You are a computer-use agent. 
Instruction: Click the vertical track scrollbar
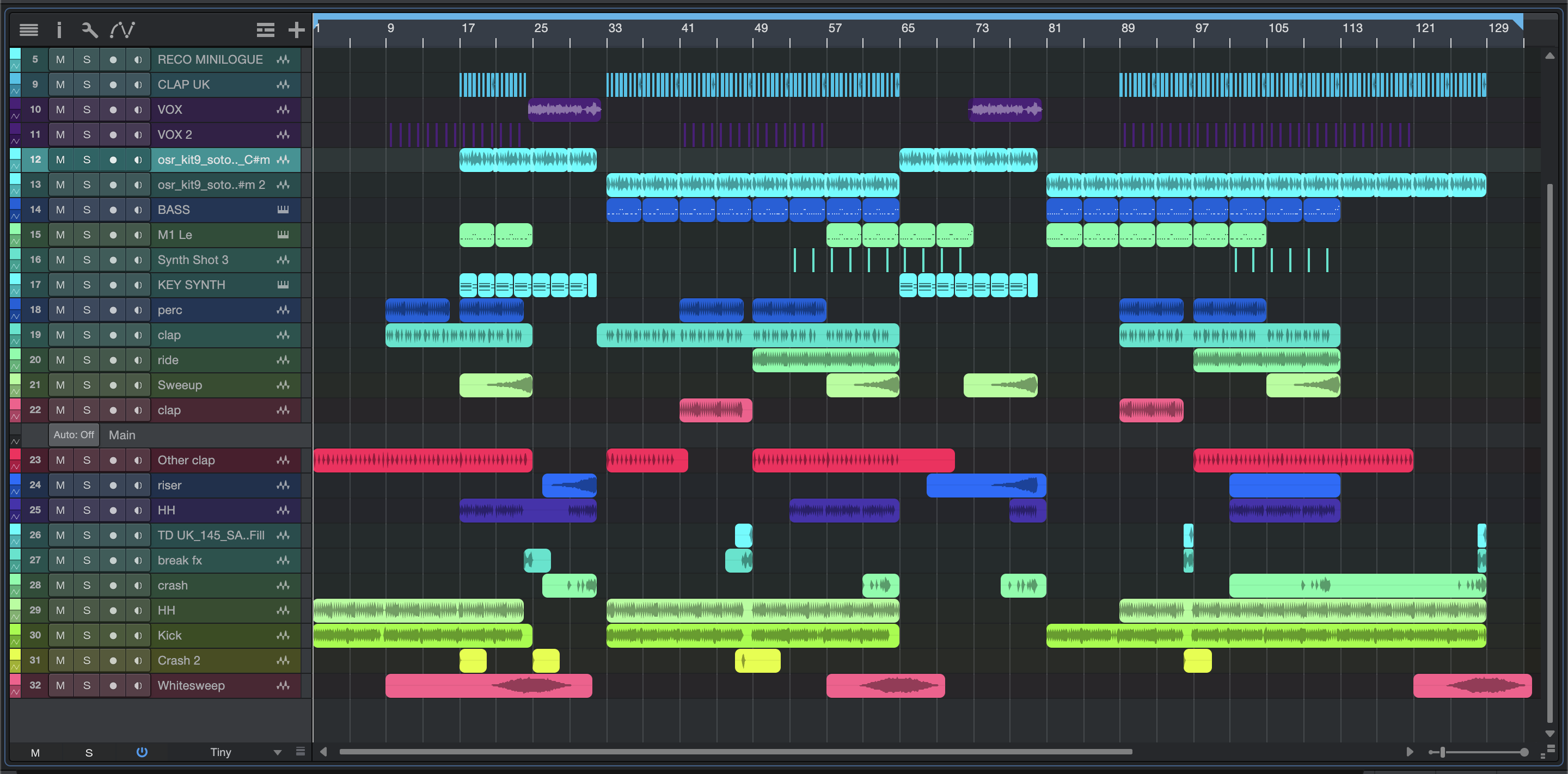[x=1549, y=453]
